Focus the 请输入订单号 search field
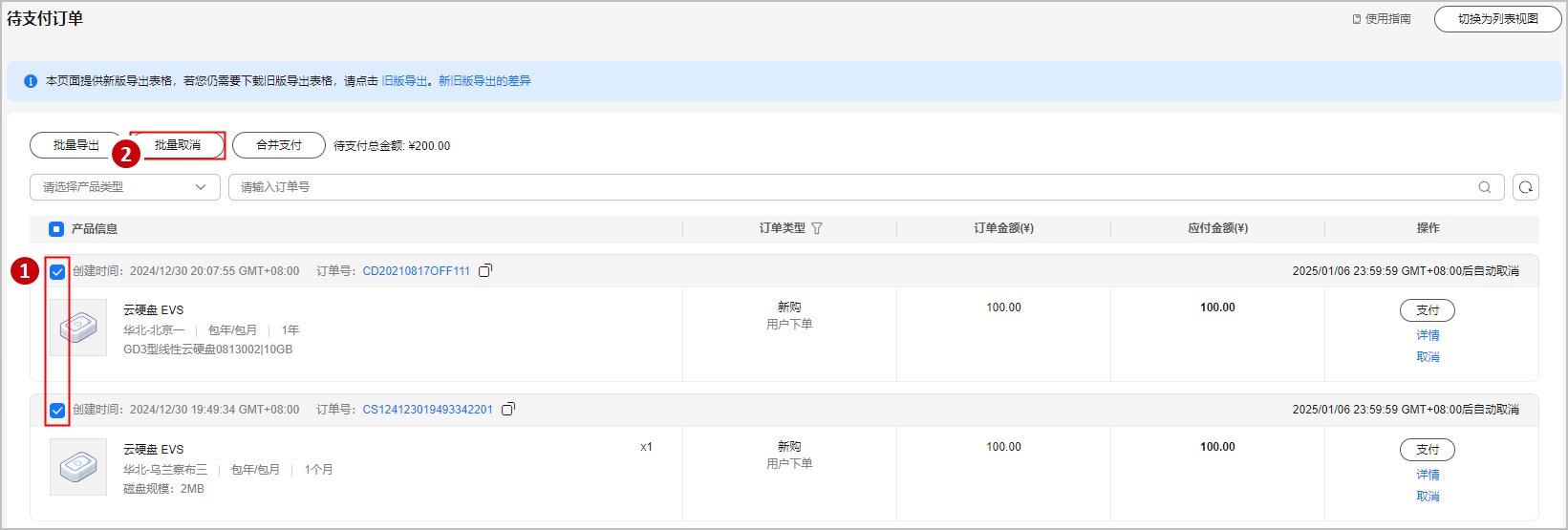This screenshot has width=1568, height=530. (850, 187)
